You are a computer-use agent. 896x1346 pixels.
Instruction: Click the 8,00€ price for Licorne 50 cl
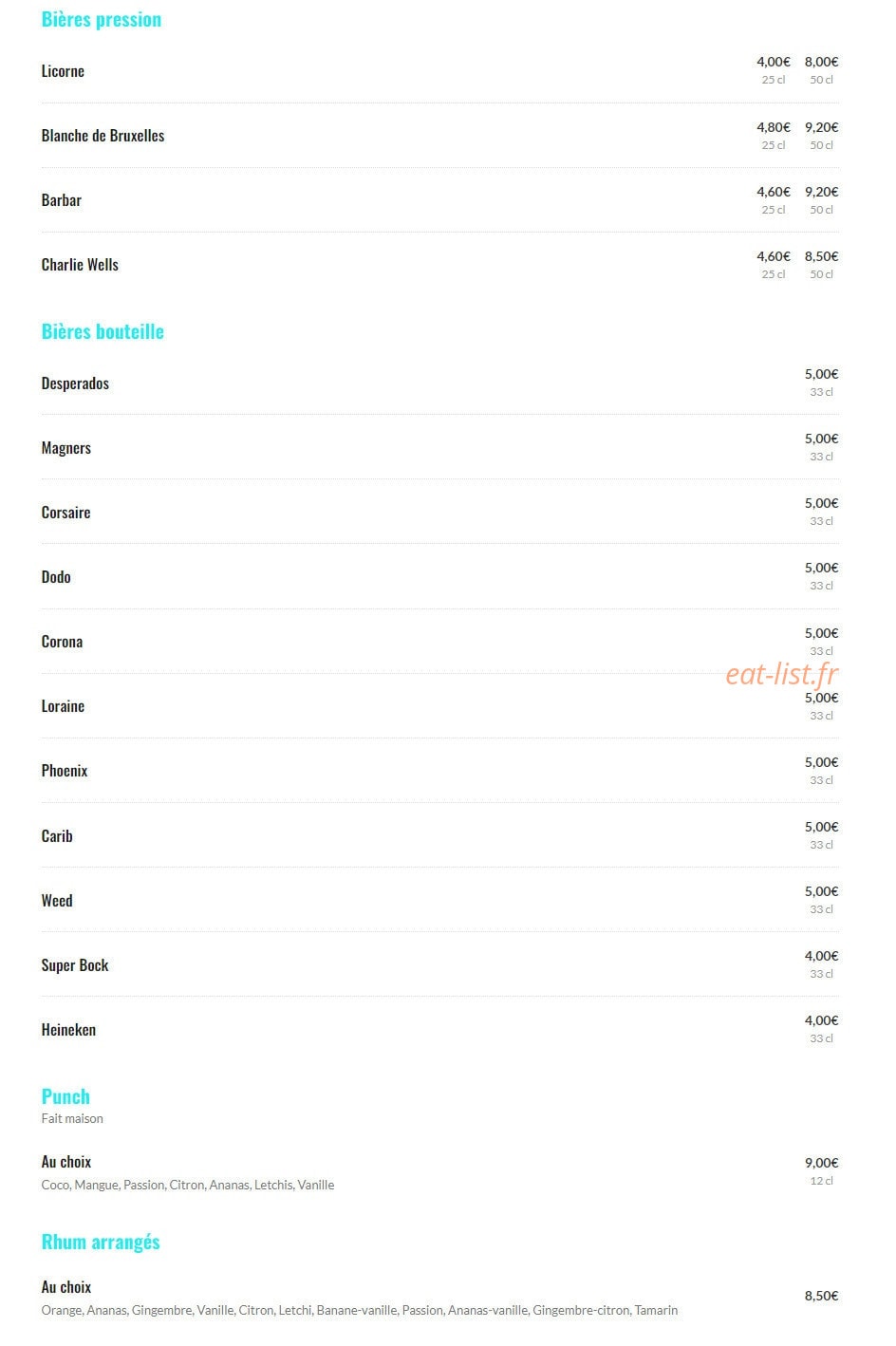822,62
